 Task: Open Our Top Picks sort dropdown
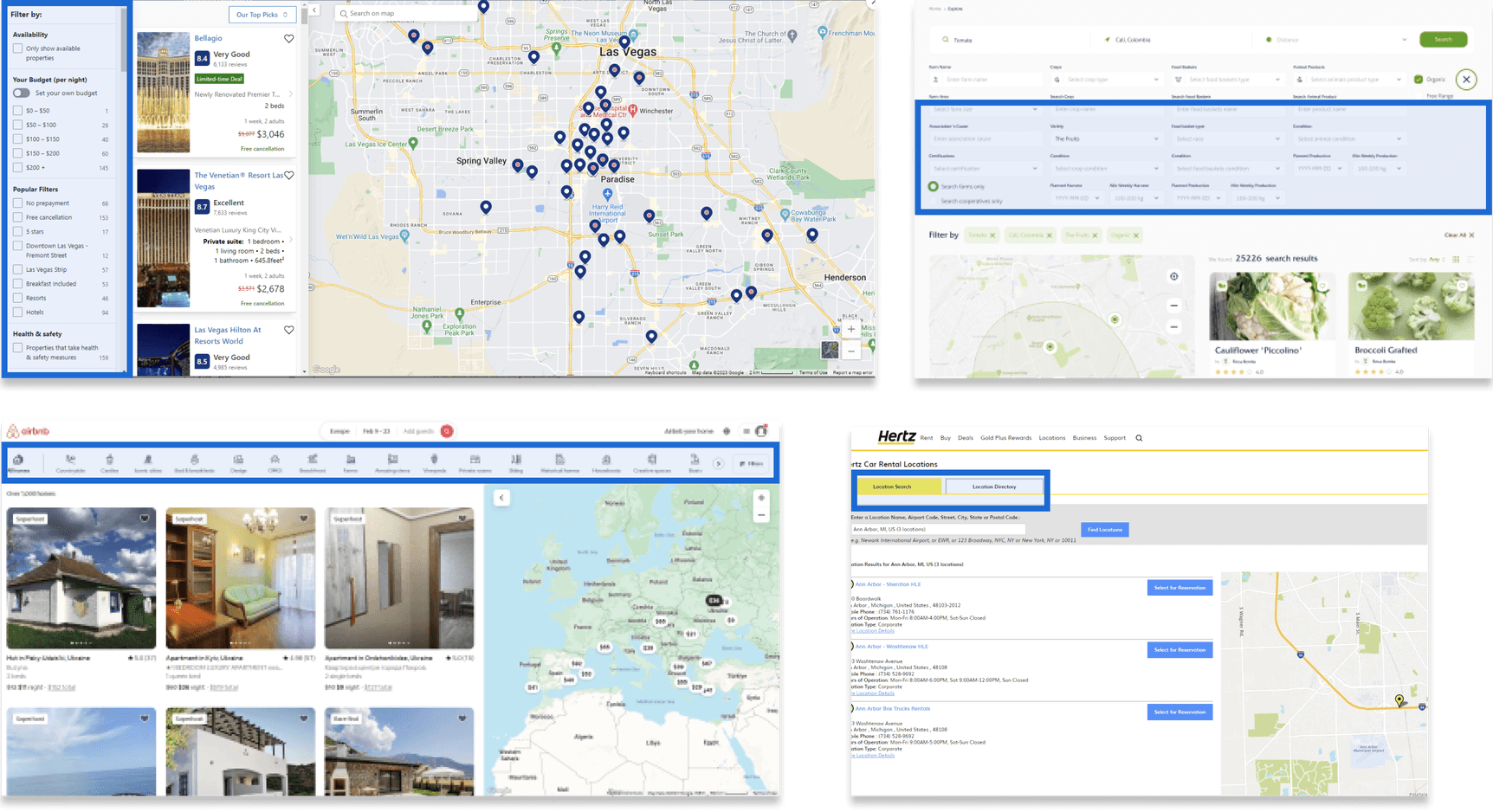coord(262,15)
